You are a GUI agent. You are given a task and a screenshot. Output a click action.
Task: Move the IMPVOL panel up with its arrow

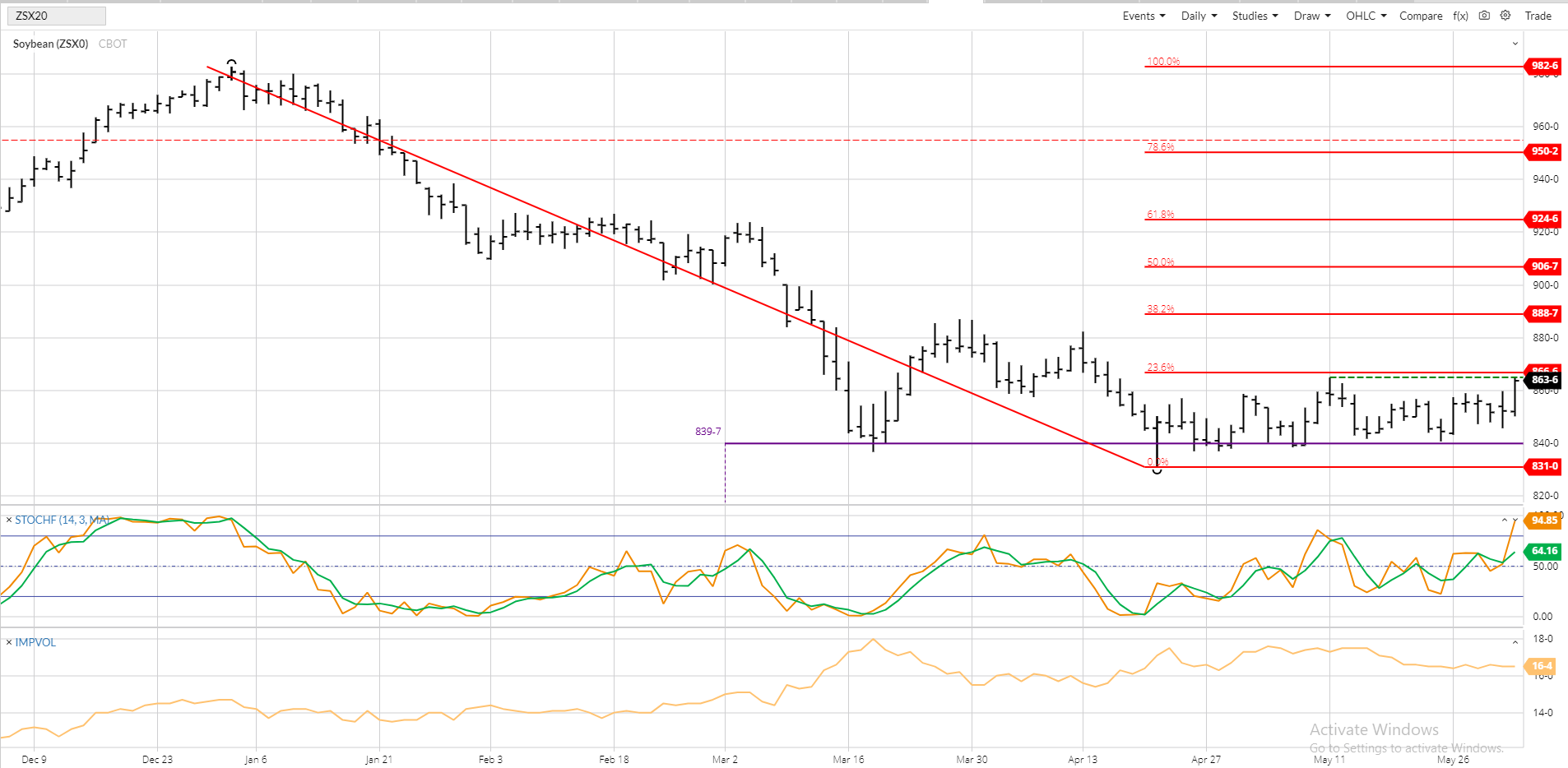1515,642
